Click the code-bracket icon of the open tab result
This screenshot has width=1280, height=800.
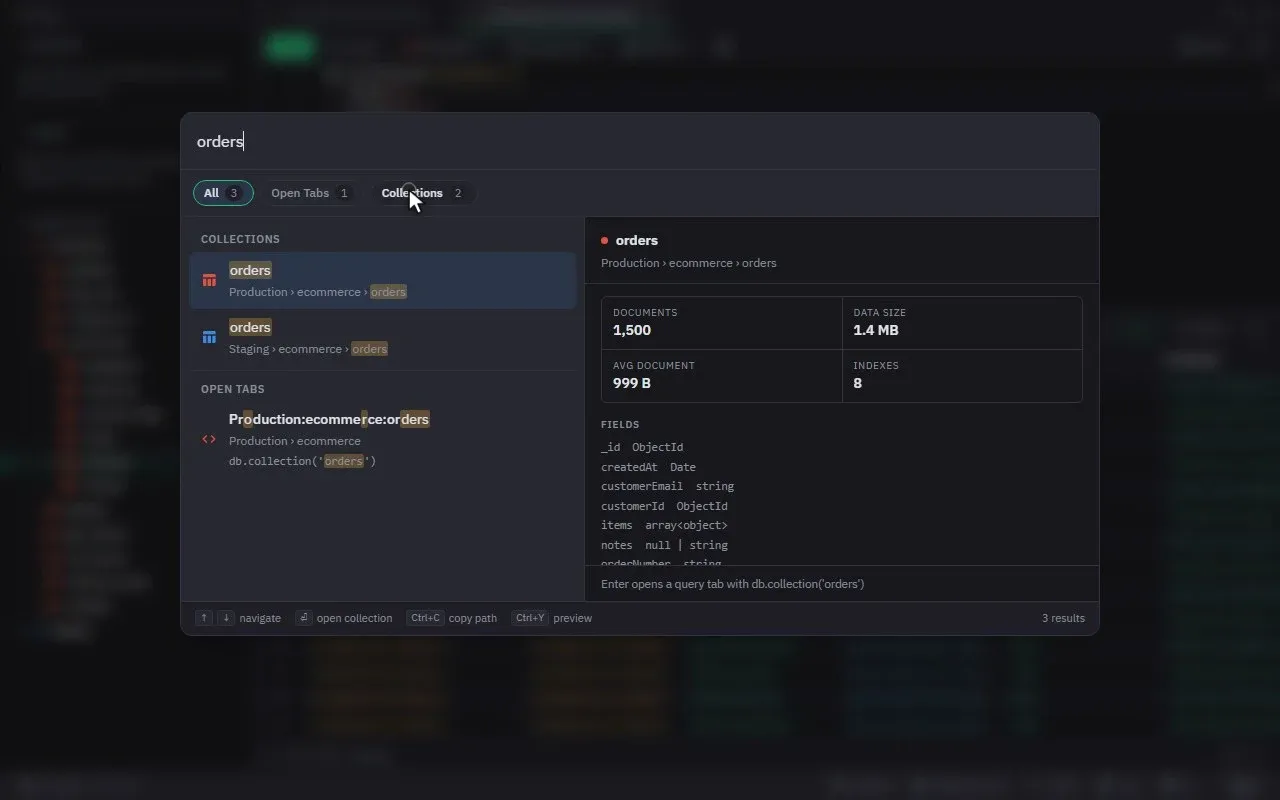point(209,439)
